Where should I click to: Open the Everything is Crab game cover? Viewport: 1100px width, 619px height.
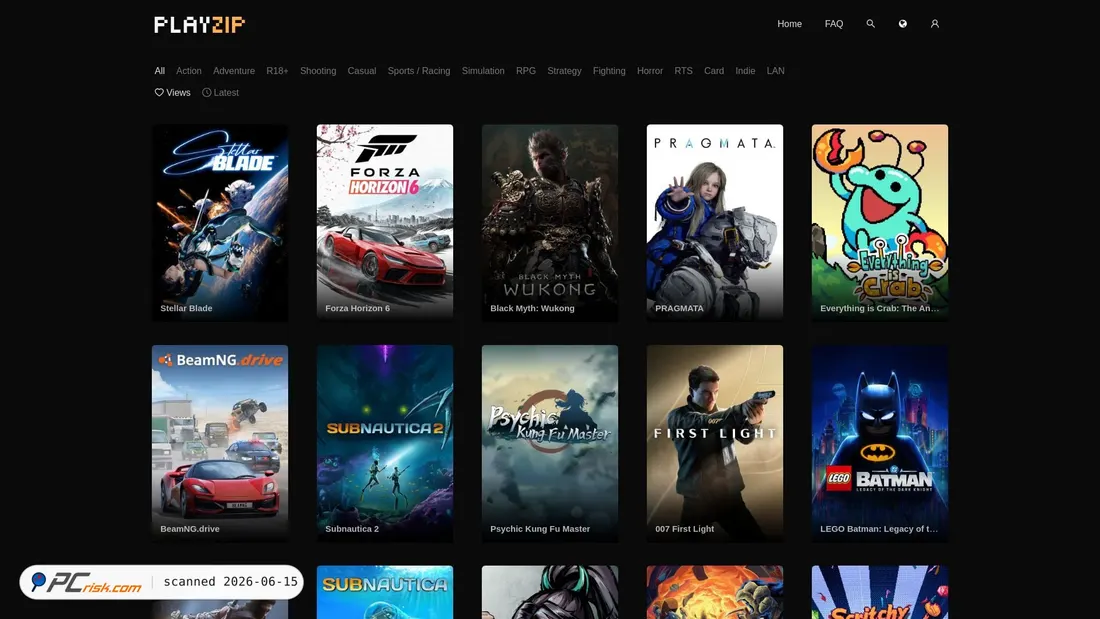[x=880, y=222]
